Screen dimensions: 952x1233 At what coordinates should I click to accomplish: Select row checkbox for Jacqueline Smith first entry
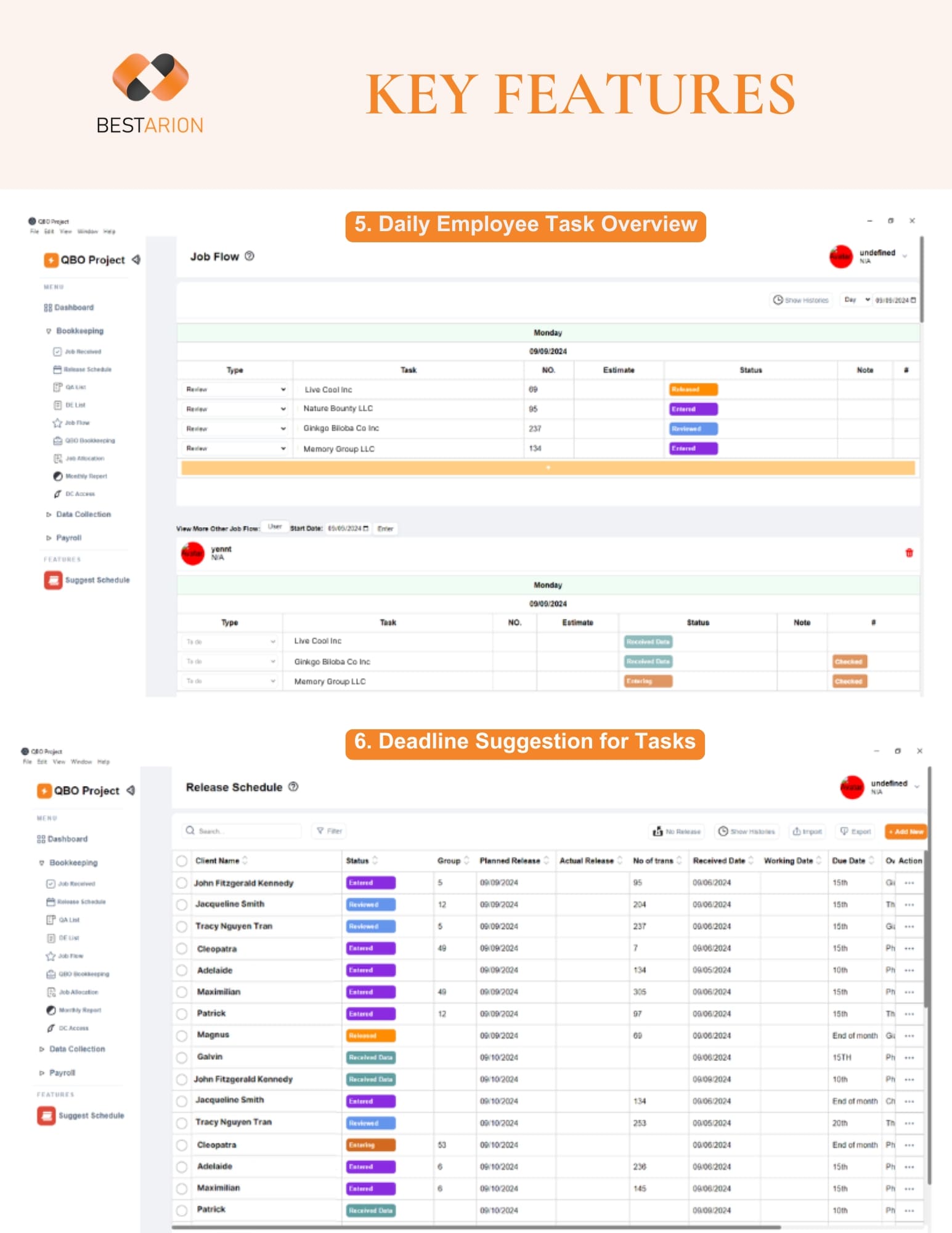coord(182,904)
